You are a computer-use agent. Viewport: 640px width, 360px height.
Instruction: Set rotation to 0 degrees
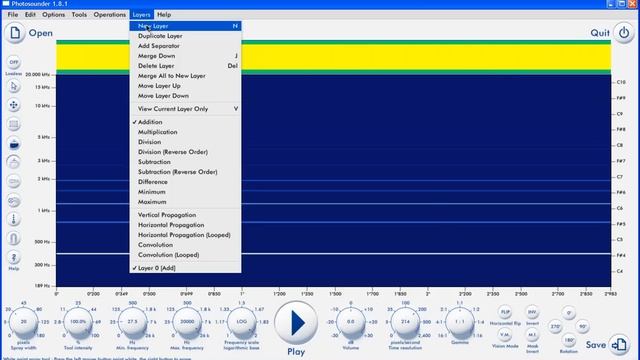[569, 313]
